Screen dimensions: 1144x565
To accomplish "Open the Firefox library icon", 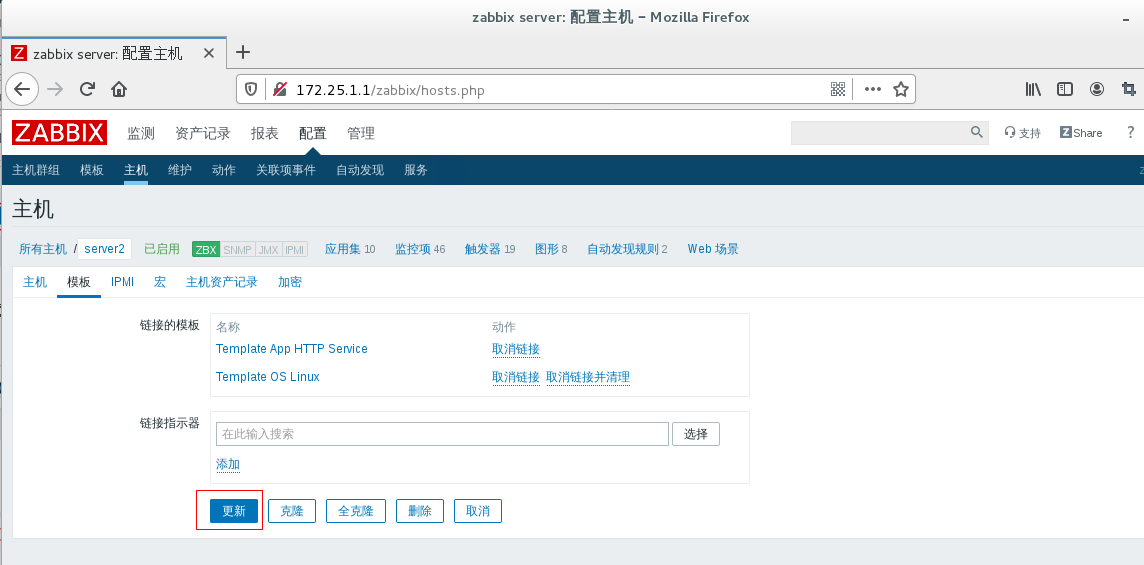I will pyautogui.click(x=1033, y=89).
